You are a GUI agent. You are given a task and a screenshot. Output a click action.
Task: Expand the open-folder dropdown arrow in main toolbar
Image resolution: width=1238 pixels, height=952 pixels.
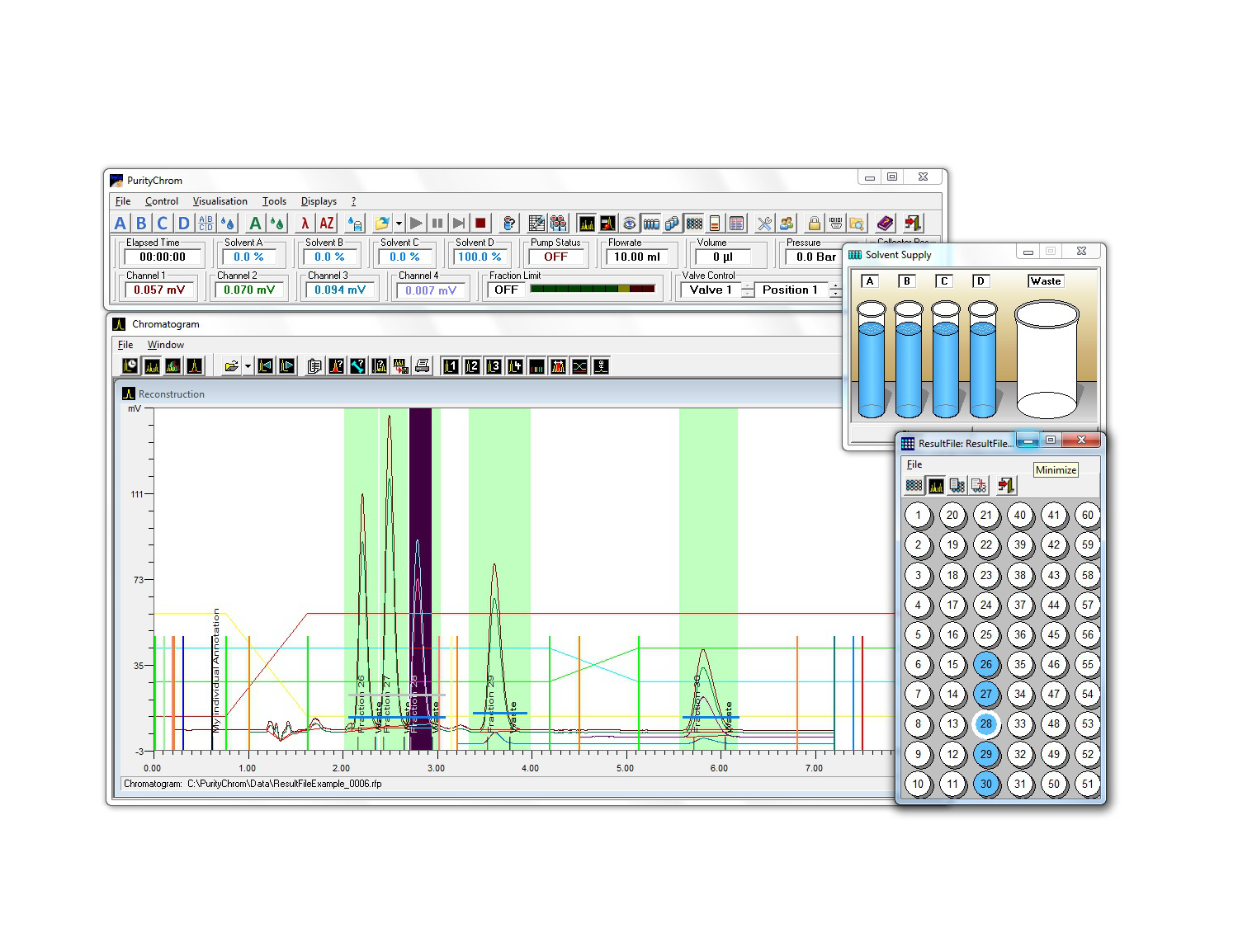click(x=399, y=223)
